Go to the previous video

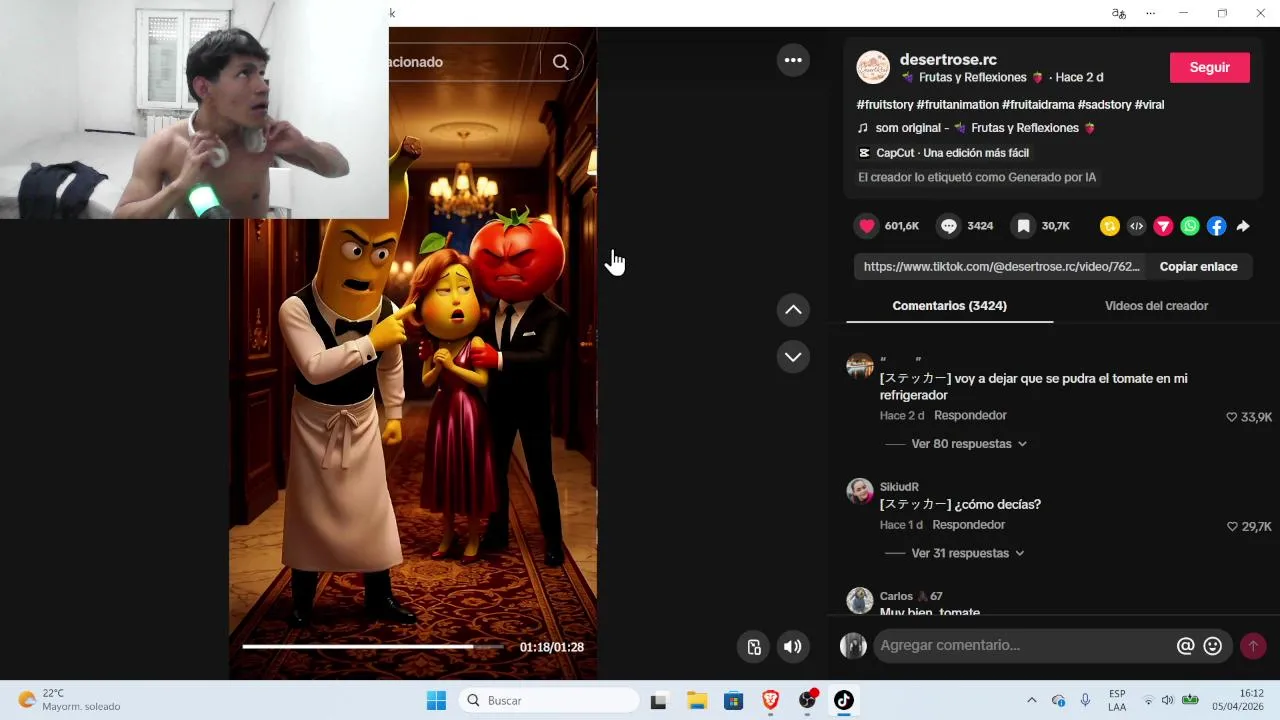(x=793, y=310)
